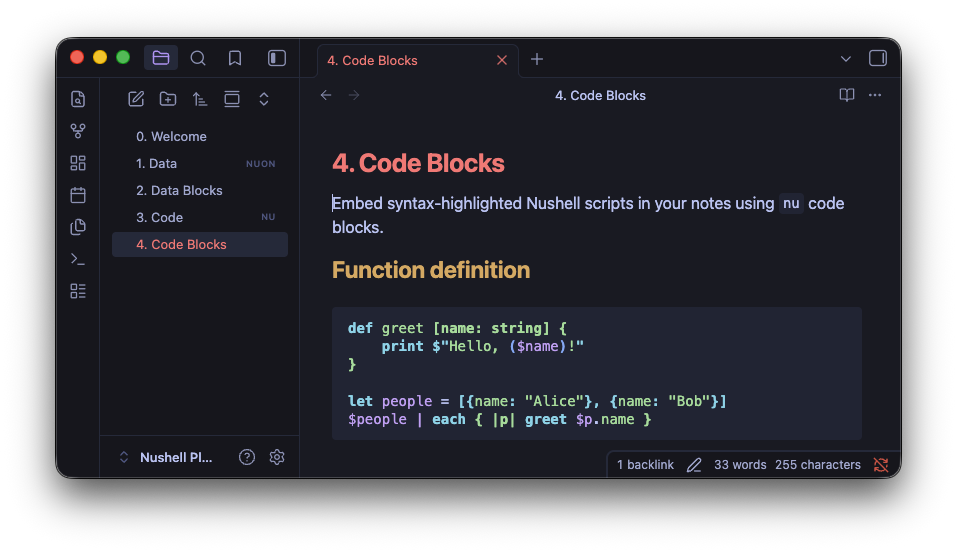Click inside the Nushell code block
The image size is (957, 552).
point(596,374)
